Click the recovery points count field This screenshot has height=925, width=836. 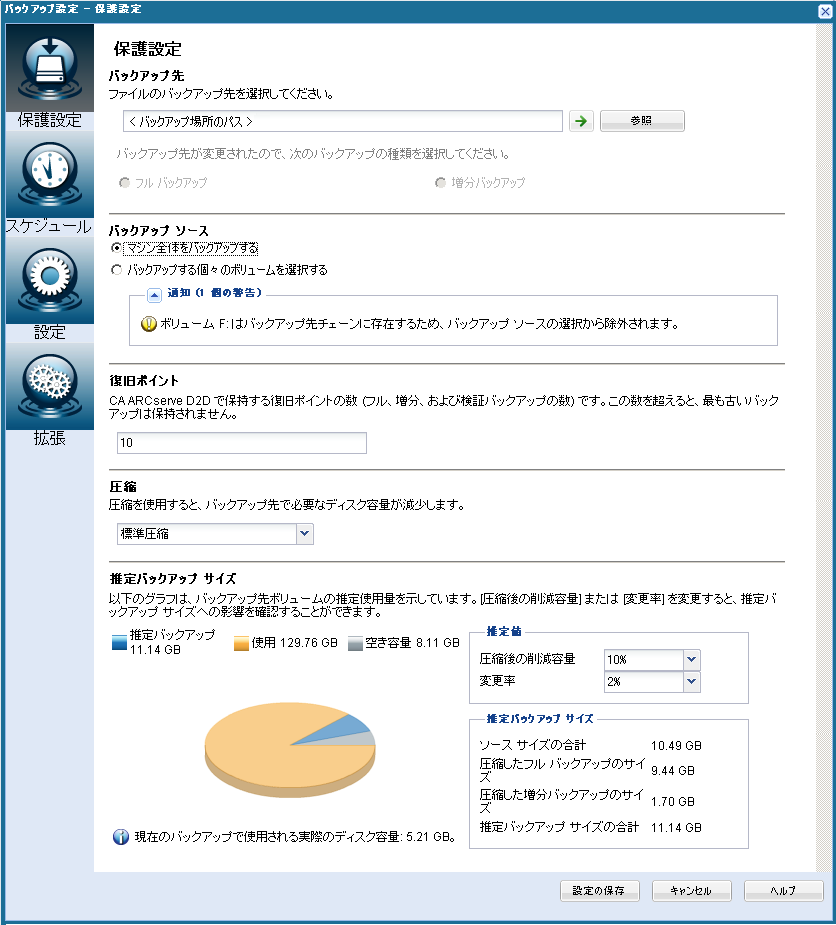242,443
